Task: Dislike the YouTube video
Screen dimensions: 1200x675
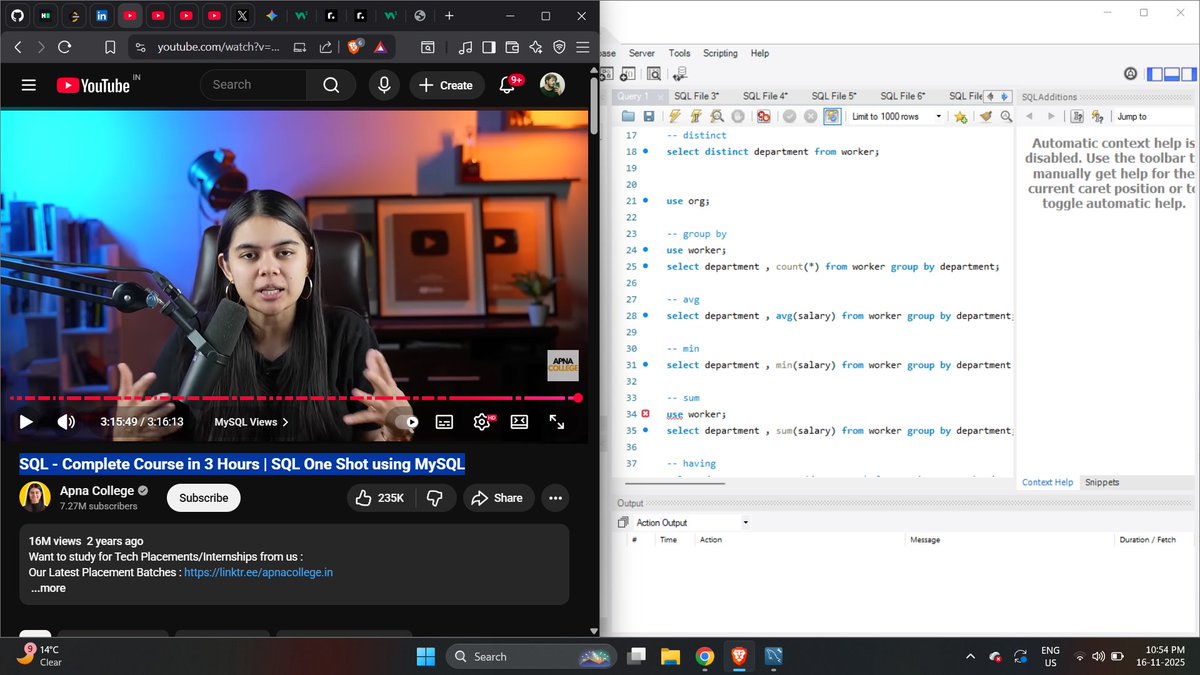Action: point(434,498)
